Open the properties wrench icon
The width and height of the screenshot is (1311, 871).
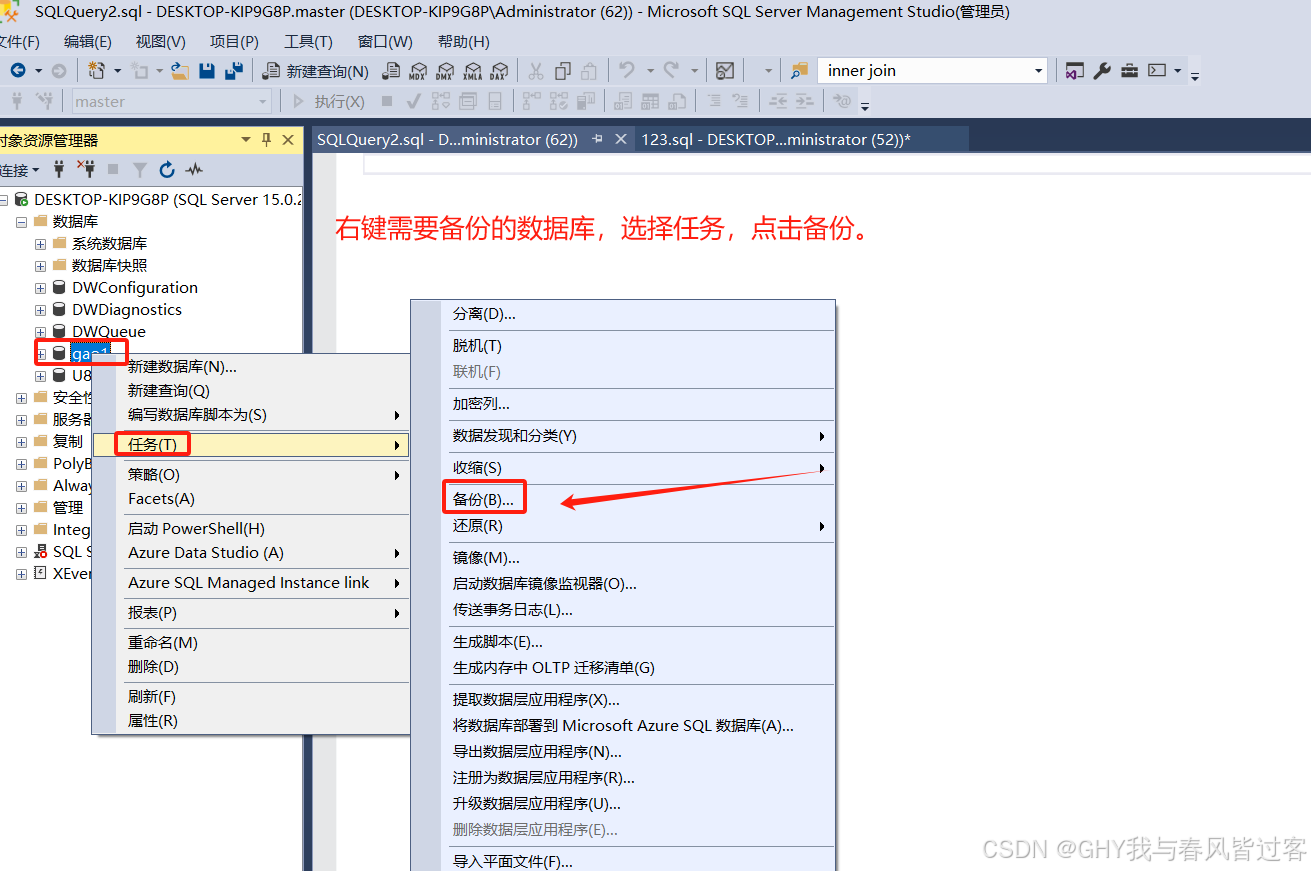tap(1102, 71)
